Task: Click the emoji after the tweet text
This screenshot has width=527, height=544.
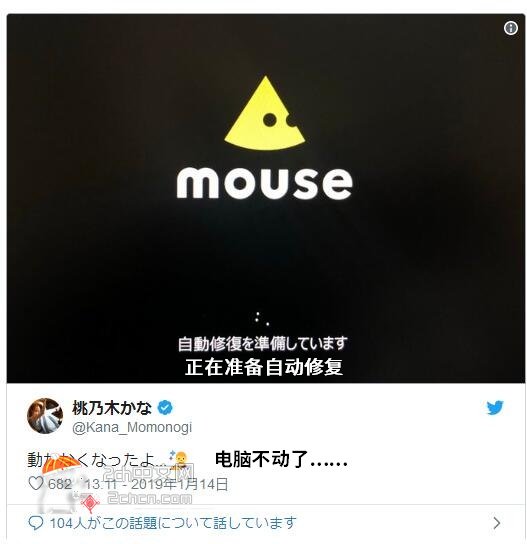Action: [178, 460]
